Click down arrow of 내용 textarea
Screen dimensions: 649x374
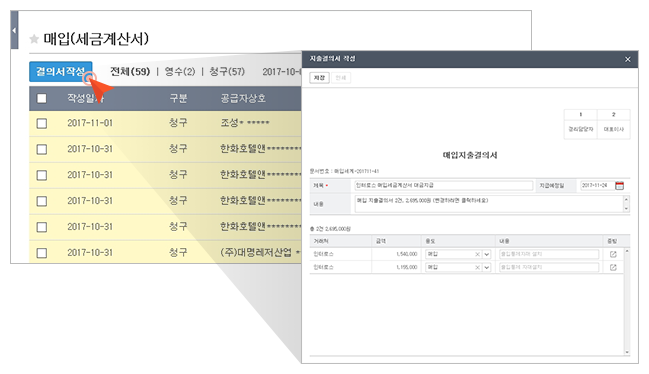(x=626, y=209)
